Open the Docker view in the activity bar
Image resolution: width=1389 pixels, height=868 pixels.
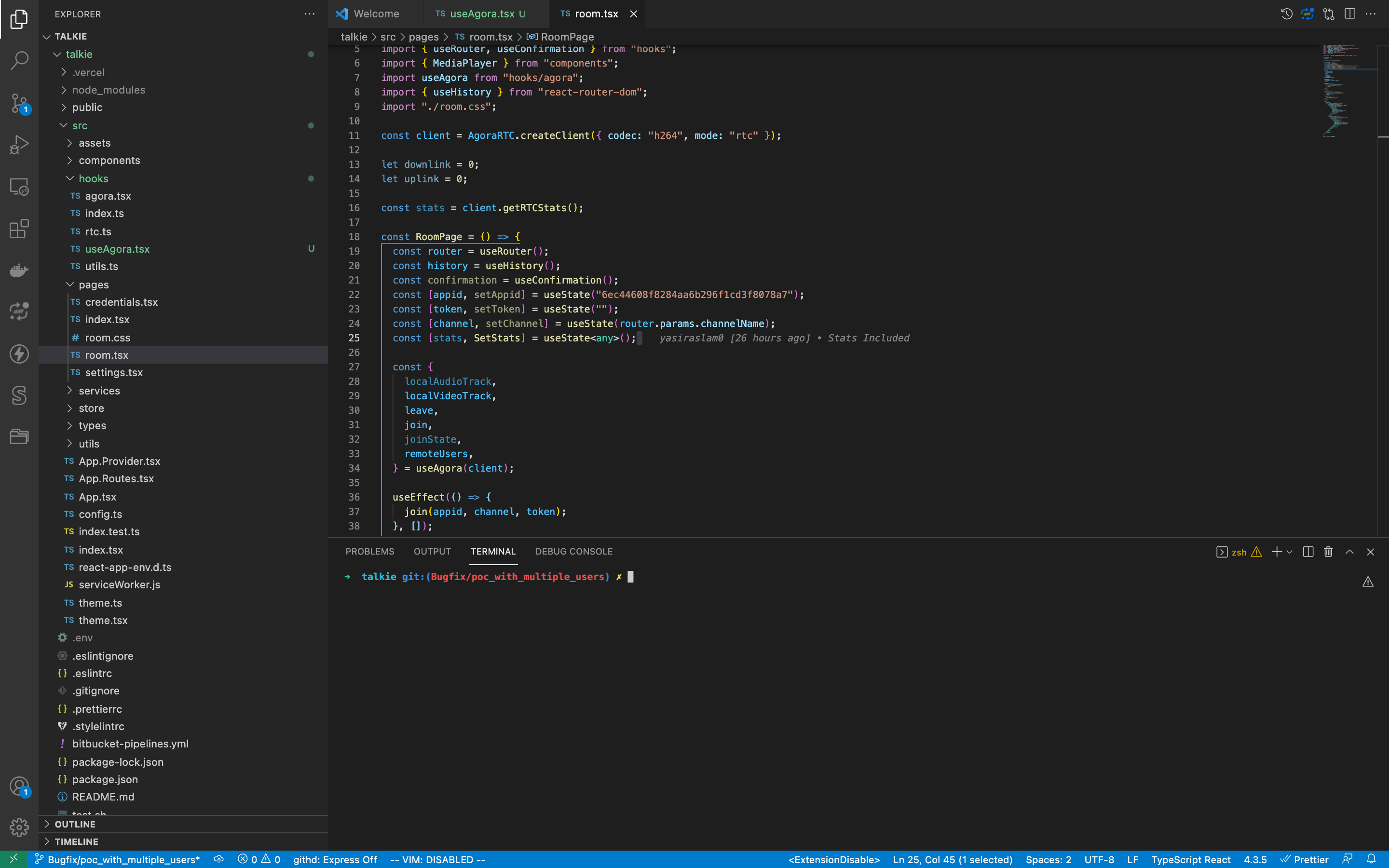19,270
